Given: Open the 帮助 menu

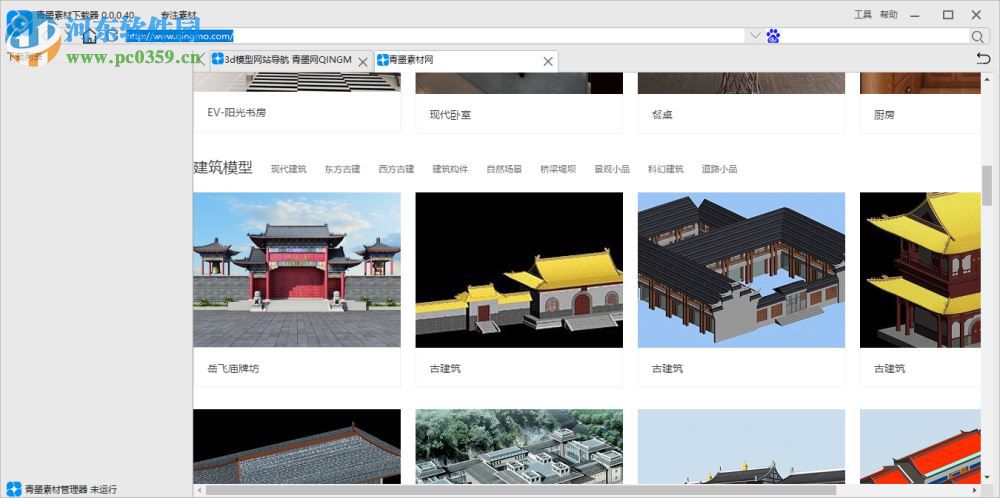Looking at the screenshot, I should pos(888,15).
